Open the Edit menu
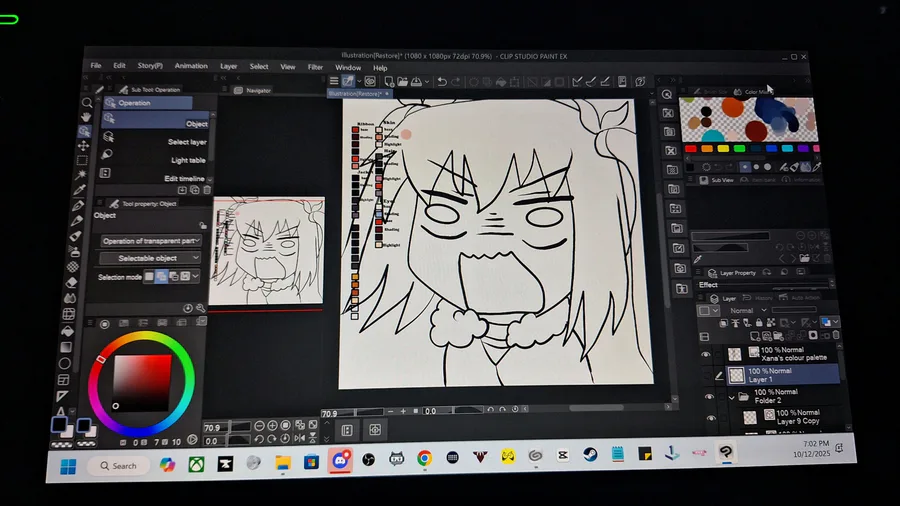 click(x=119, y=65)
